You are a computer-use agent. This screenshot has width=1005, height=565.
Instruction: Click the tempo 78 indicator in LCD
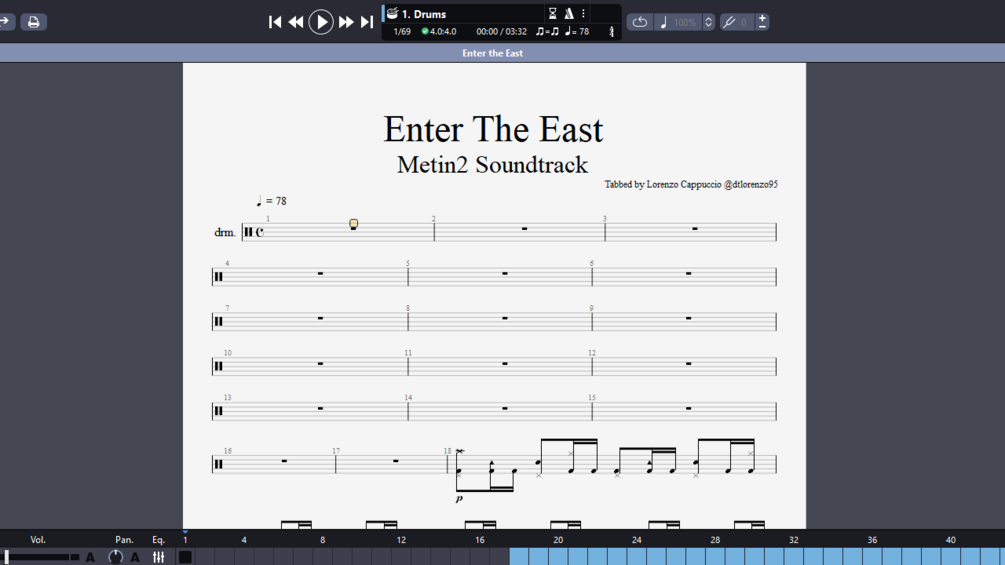(577, 31)
